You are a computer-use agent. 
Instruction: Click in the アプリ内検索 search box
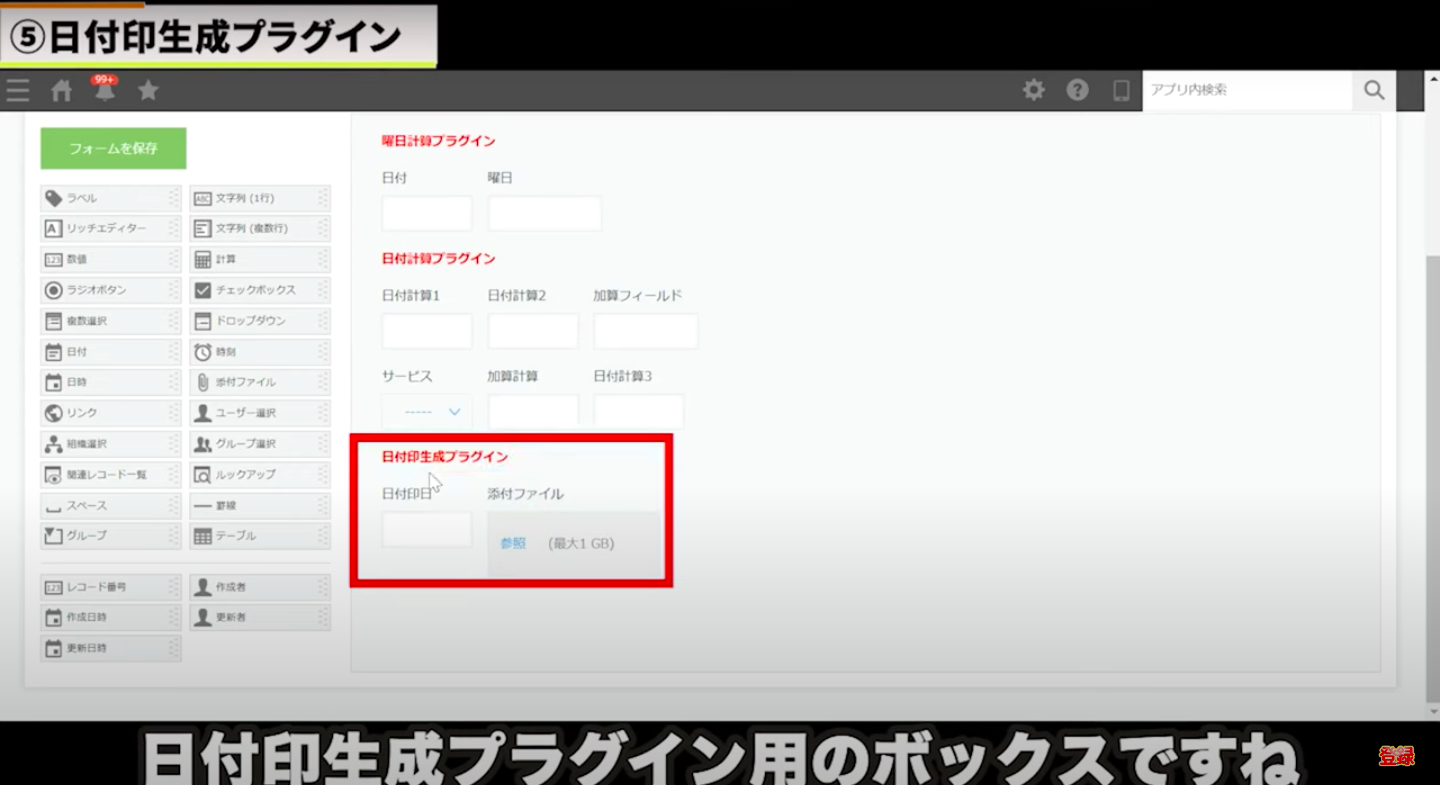[1246, 90]
